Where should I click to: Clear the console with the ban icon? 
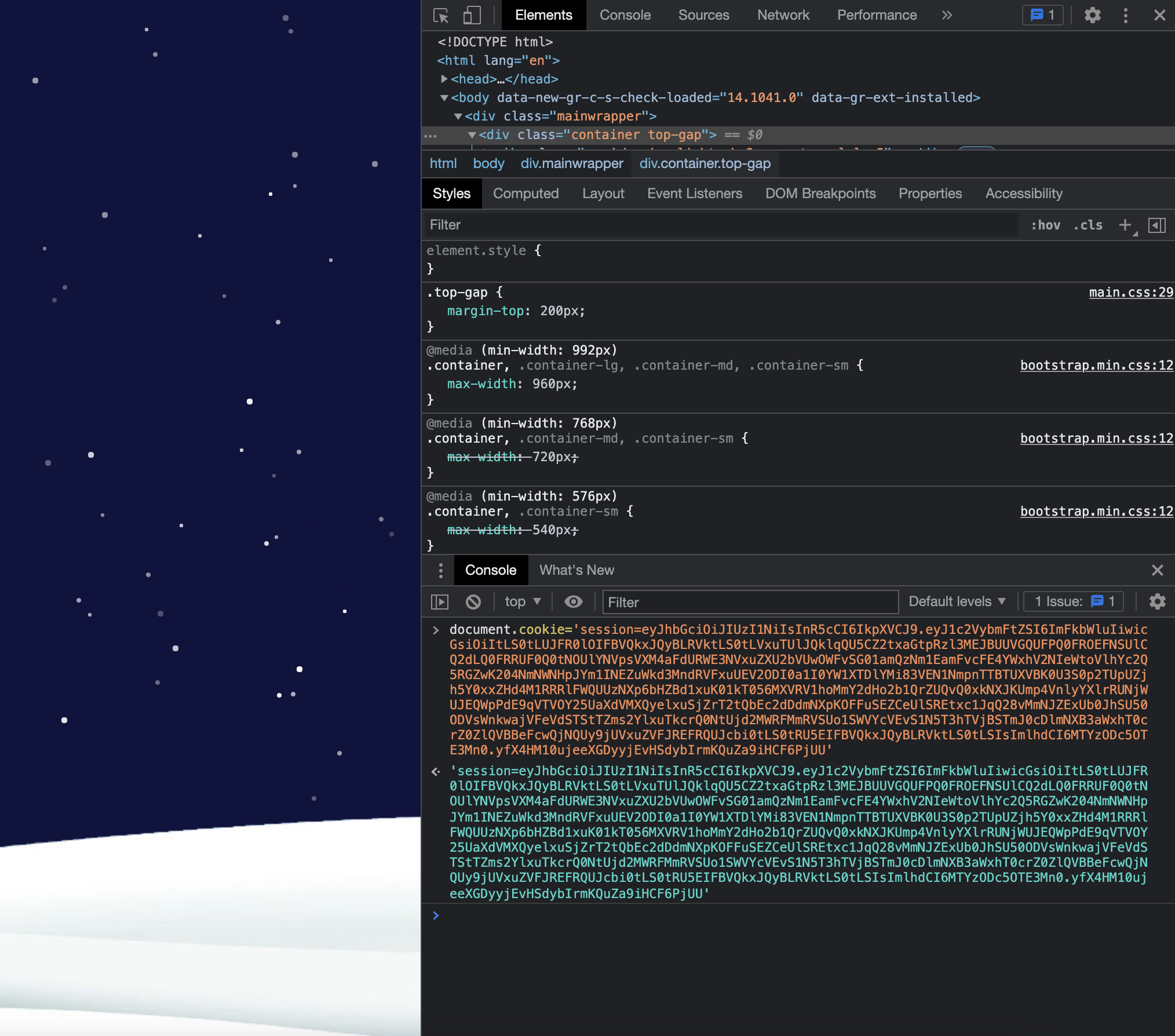(473, 602)
